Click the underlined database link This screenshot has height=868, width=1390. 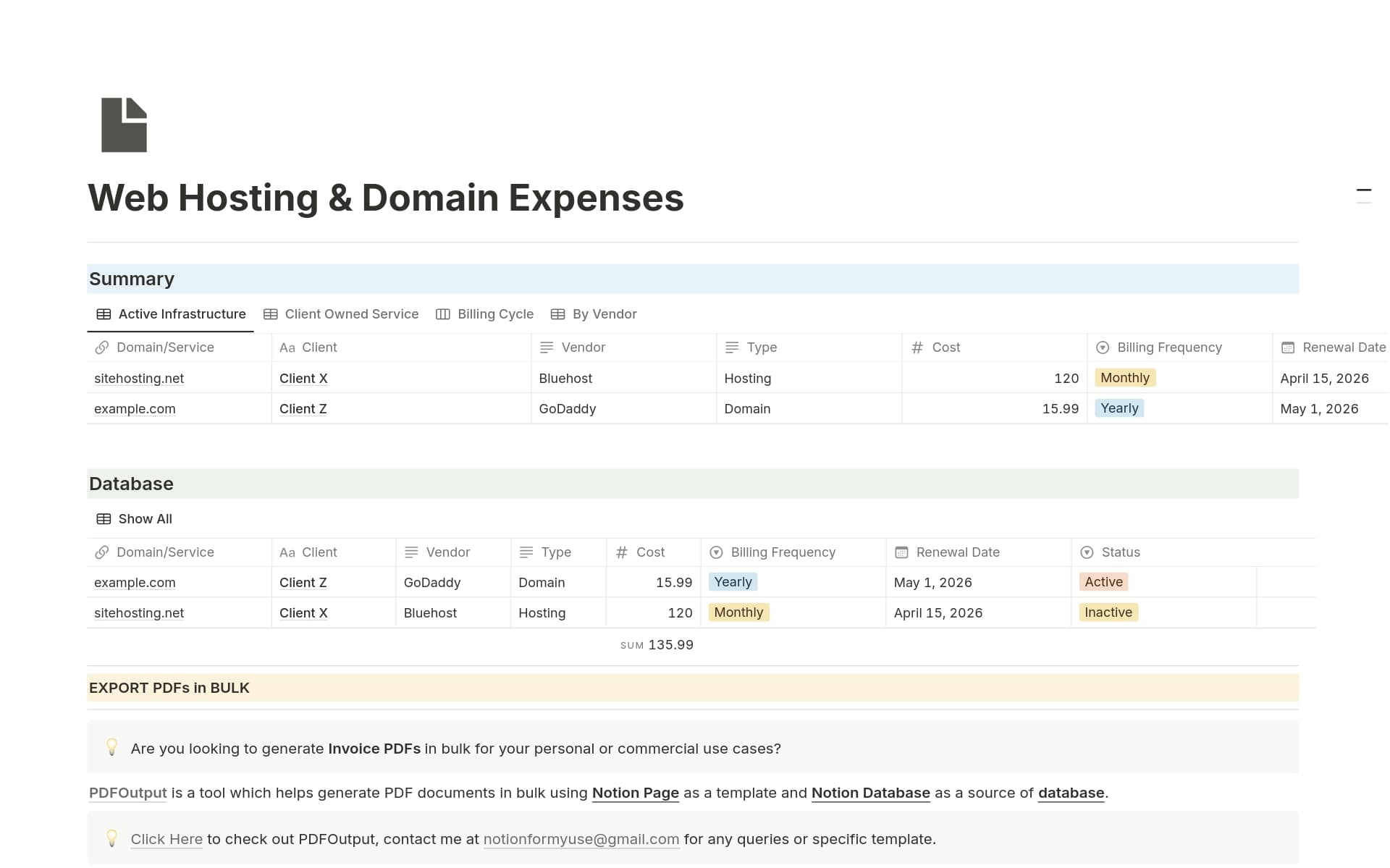1071,793
